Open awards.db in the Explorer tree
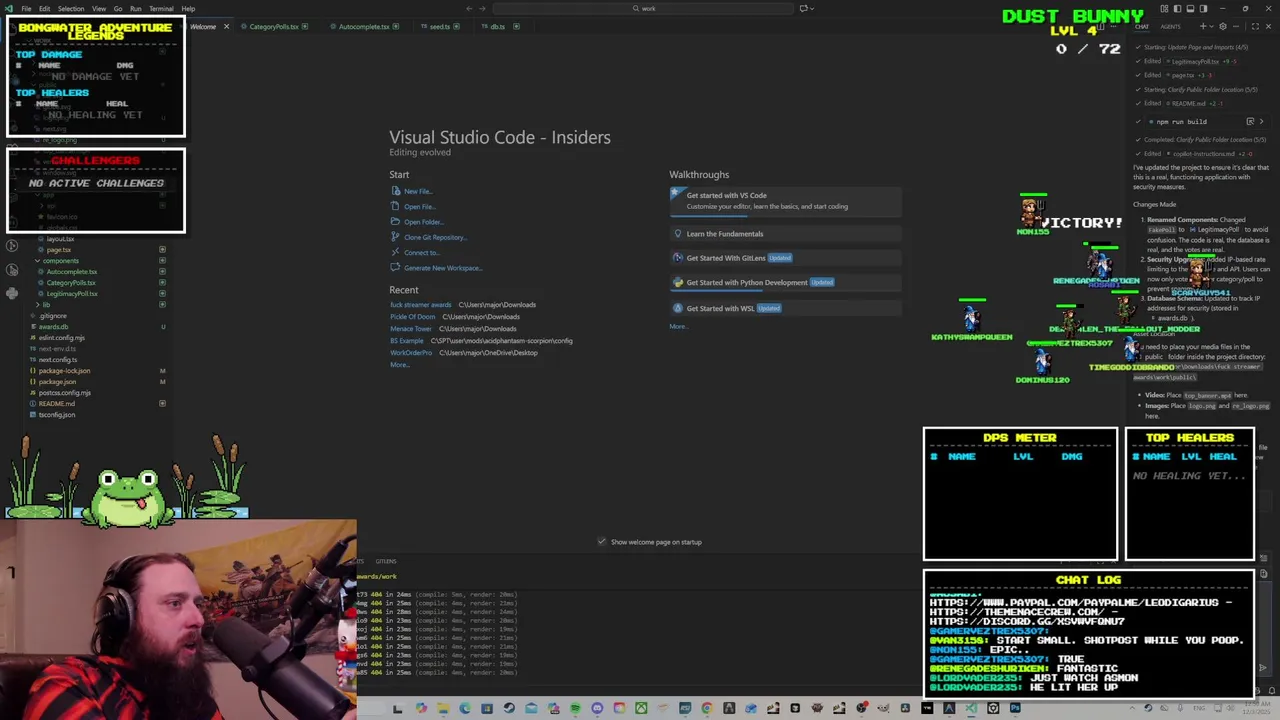The image size is (1280, 720). (52, 327)
